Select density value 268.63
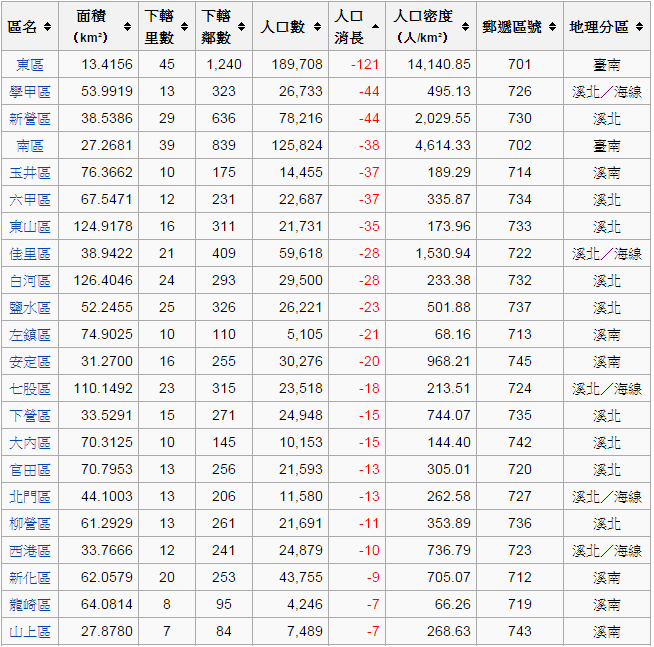The height and width of the screenshot is (647, 654). click(449, 631)
